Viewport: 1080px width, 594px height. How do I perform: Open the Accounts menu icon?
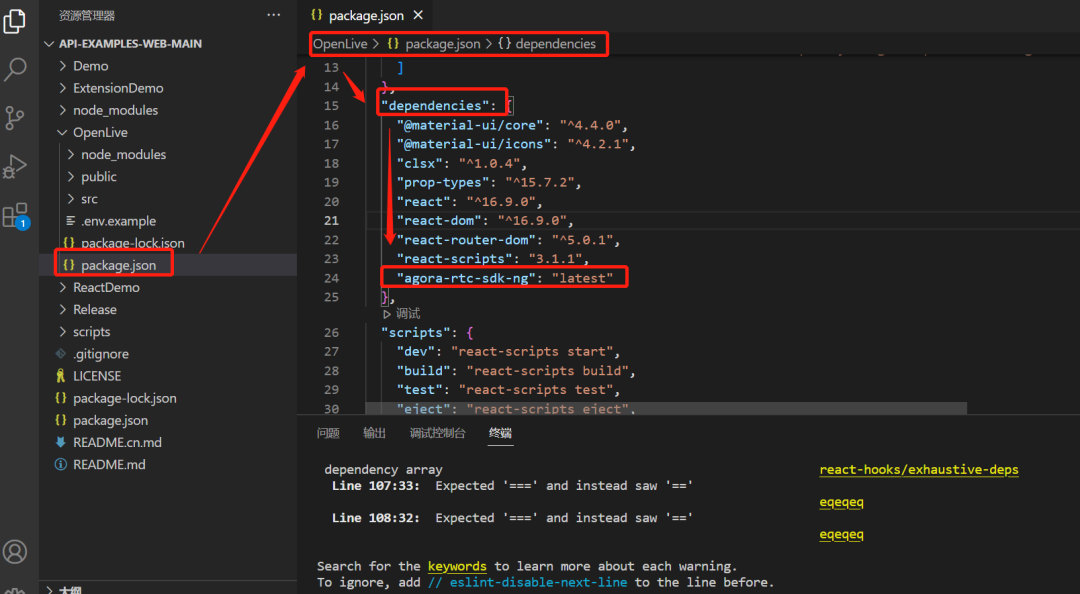click(15, 551)
